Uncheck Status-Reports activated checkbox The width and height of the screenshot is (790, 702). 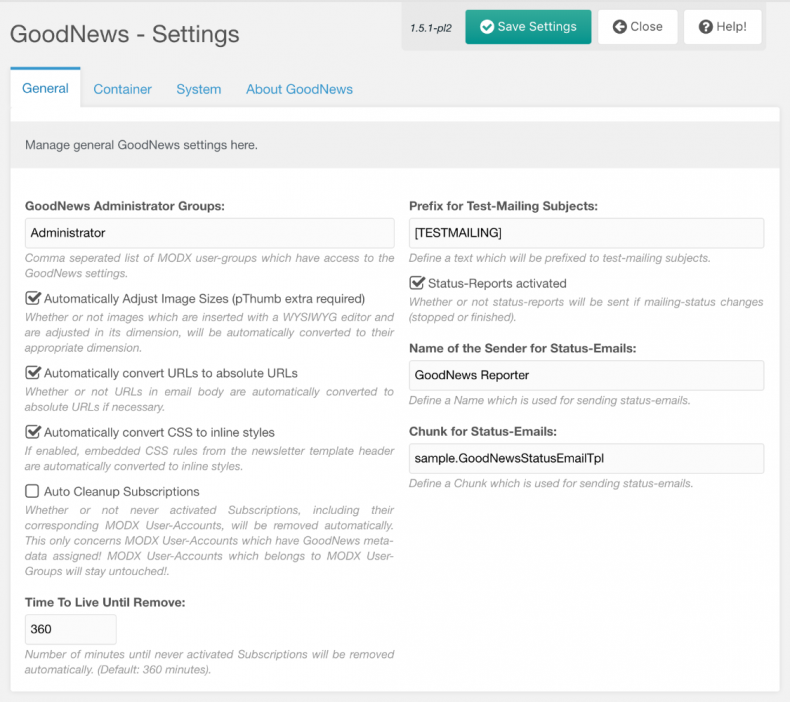417,283
